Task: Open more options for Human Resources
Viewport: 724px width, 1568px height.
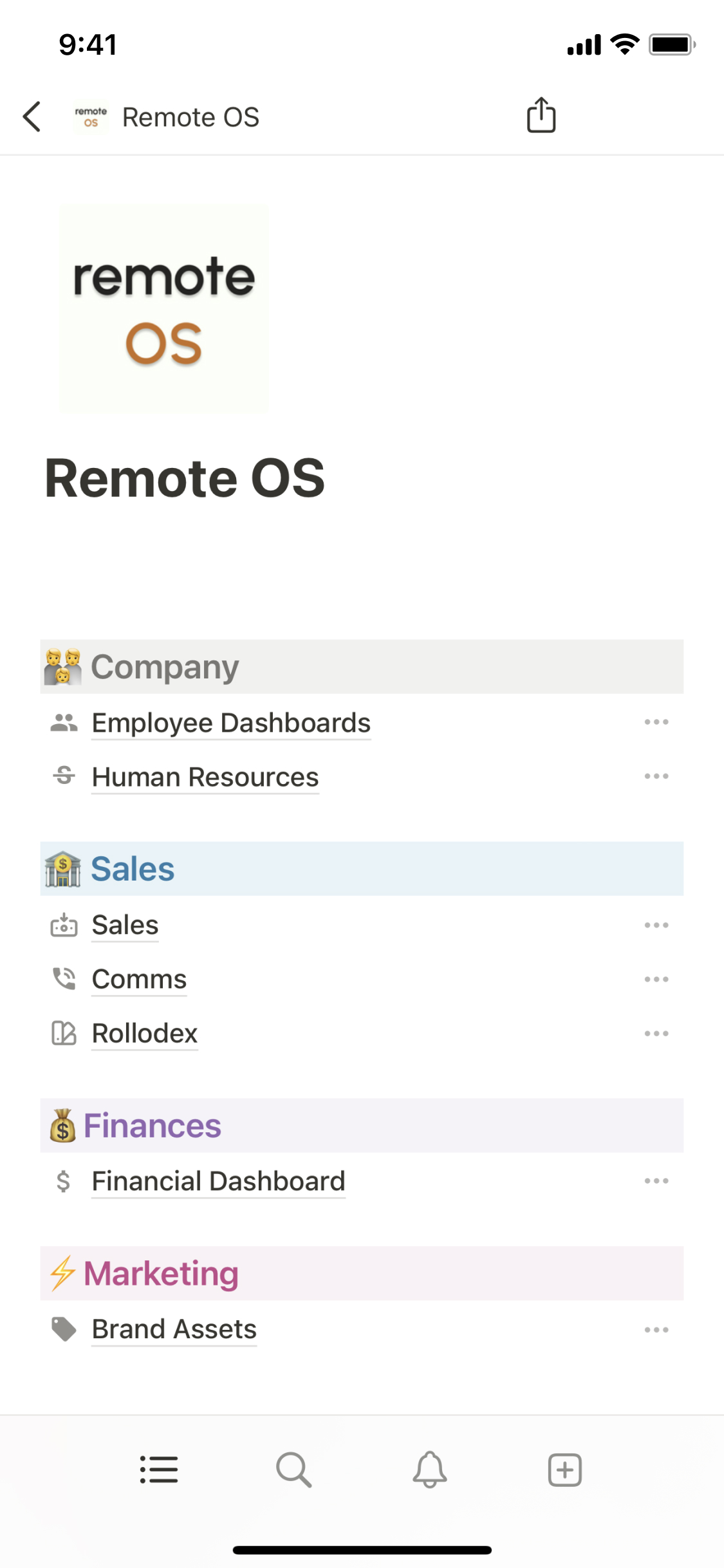Action: (656, 776)
